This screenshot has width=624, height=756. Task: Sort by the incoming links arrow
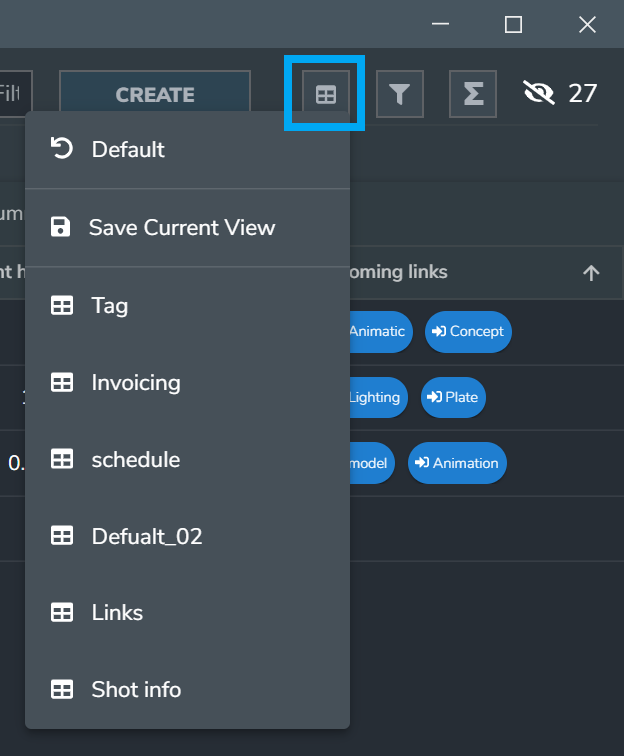591,273
